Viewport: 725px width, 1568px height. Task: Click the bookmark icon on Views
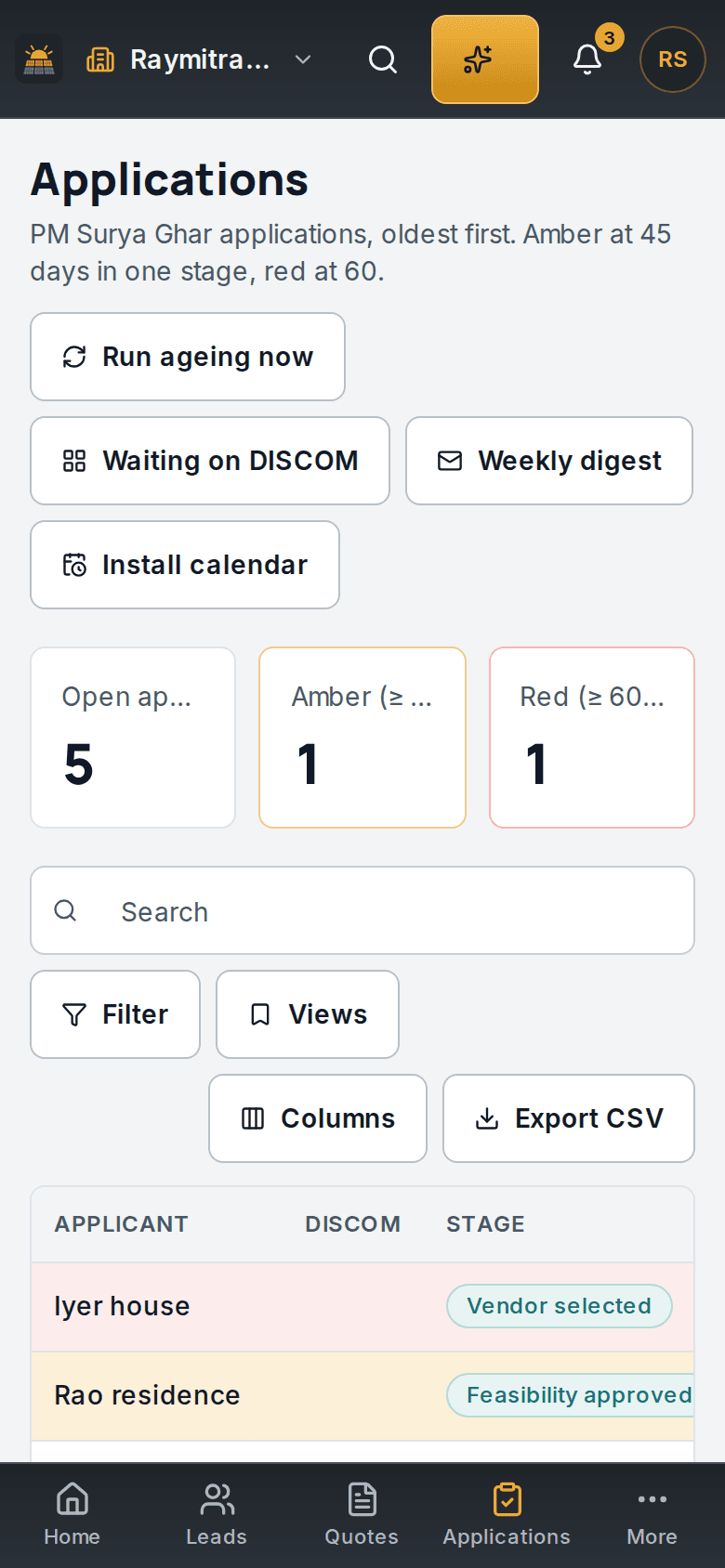[260, 1014]
